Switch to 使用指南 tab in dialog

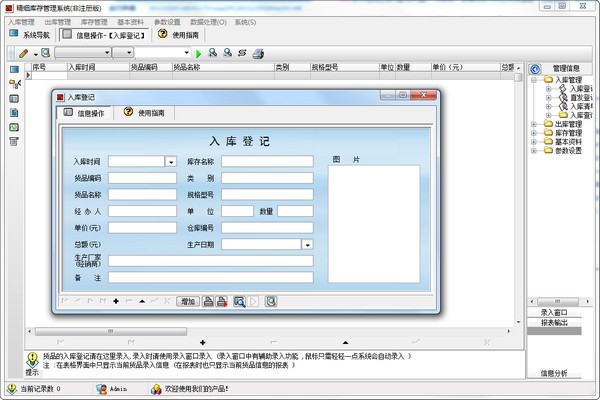coord(146,113)
